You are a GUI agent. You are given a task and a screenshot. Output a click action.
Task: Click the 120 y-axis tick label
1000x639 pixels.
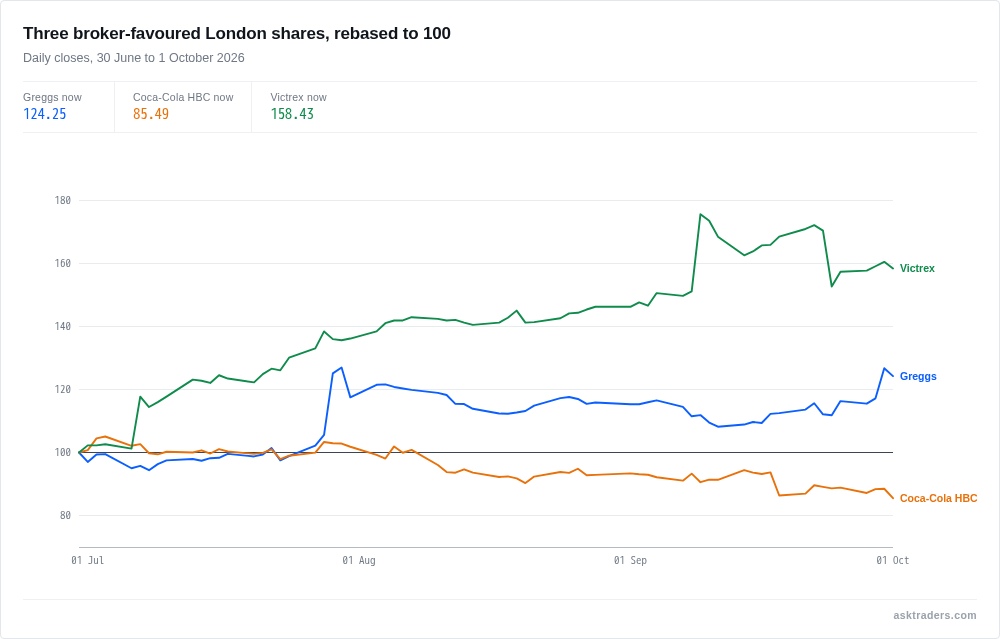(x=62, y=389)
